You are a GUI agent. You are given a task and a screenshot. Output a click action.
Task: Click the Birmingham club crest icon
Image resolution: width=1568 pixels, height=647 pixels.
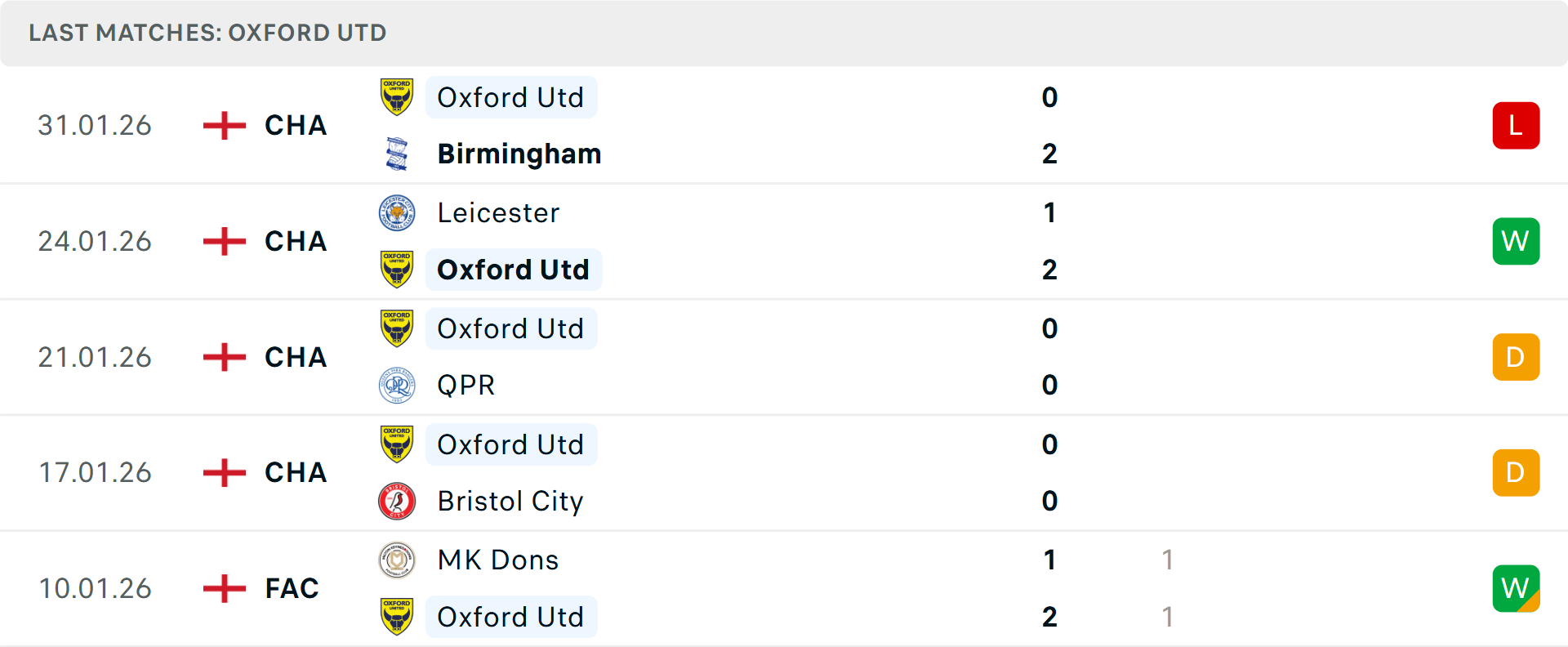click(x=397, y=154)
